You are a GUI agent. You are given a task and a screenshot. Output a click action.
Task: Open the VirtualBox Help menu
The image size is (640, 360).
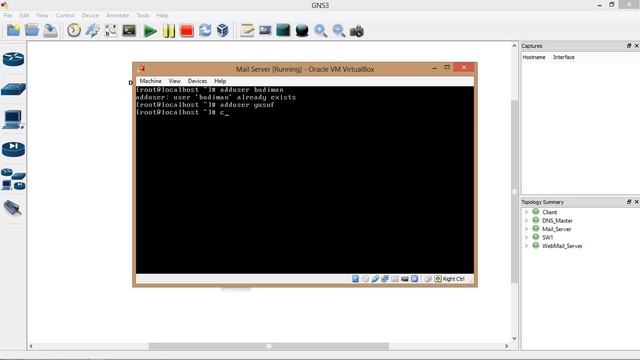[220, 81]
